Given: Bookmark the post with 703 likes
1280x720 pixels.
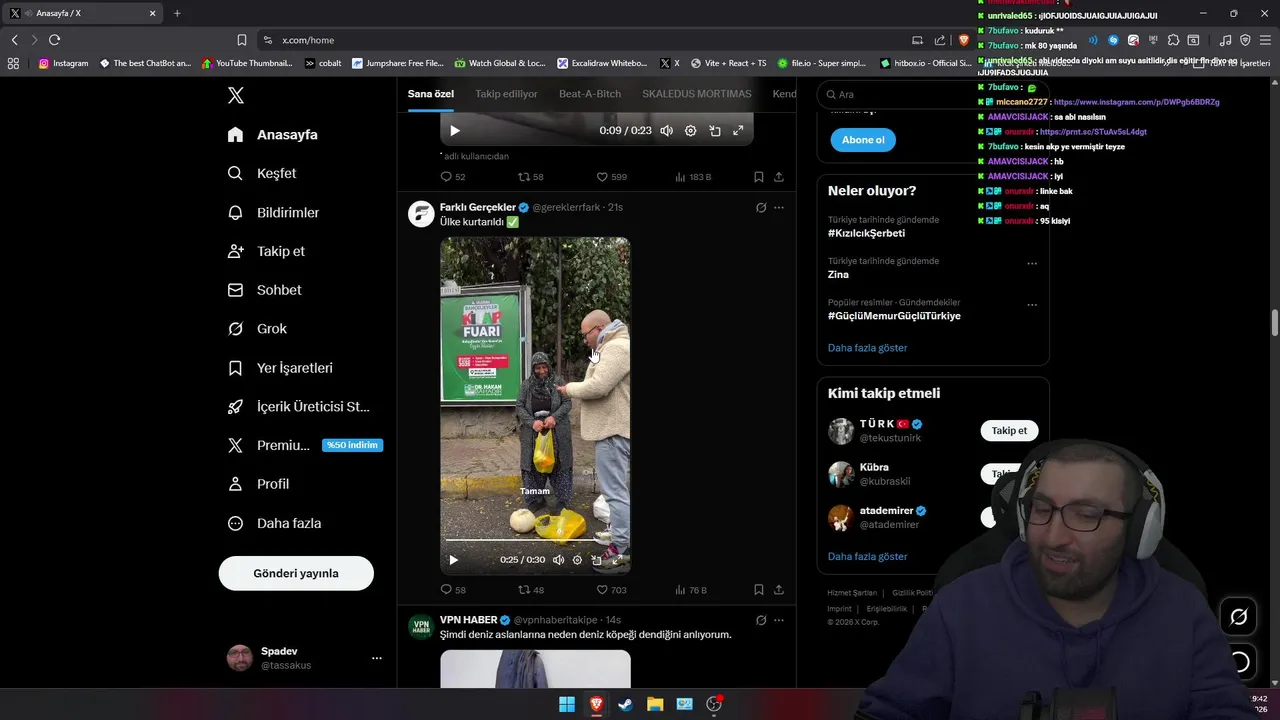Looking at the screenshot, I should point(758,590).
